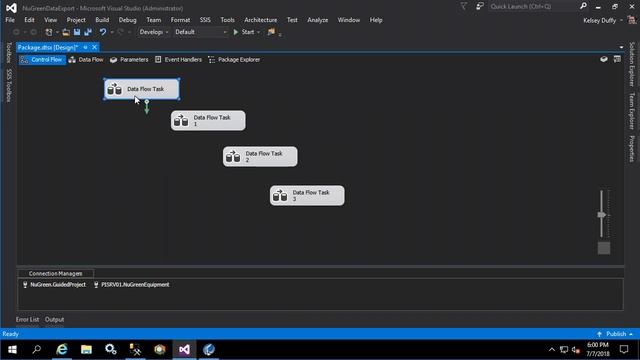Click the Variables icon at designer top right
This screenshot has width=640, height=360.
click(x=604, y=59)
